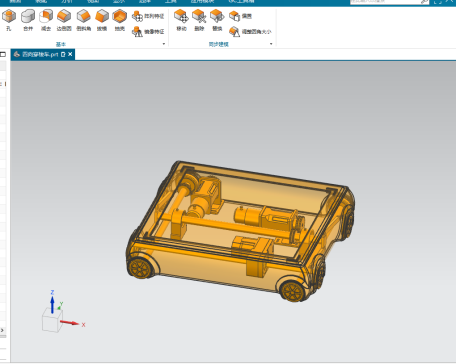Choose the Subtract (减去) boolean tool

click(x=46, y=20)
